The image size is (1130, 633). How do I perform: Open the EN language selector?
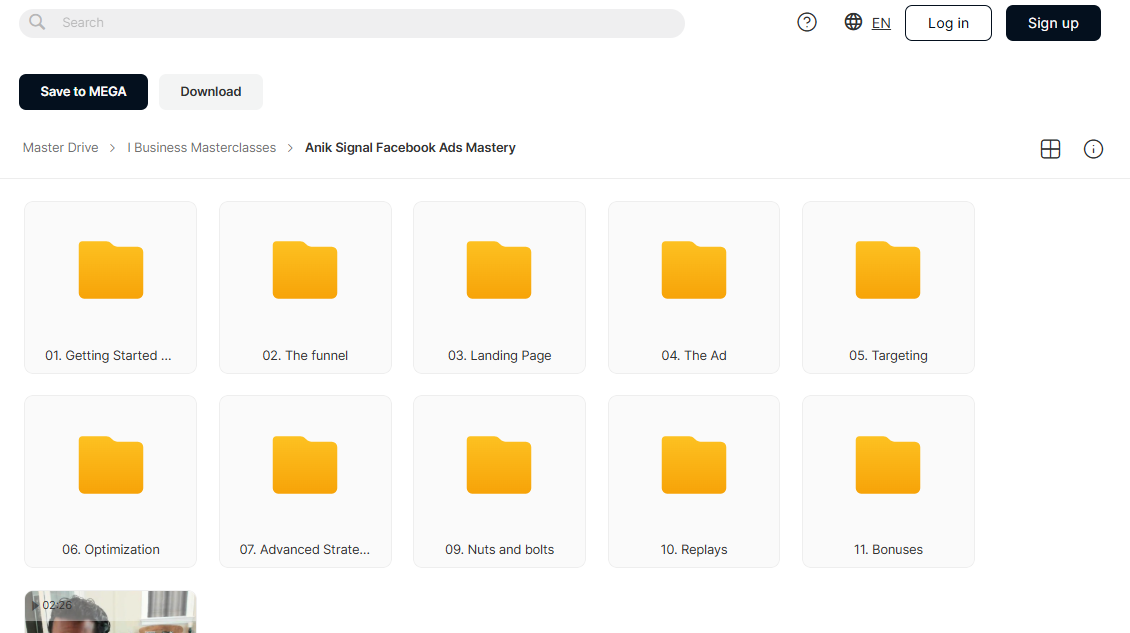[881, 23]
